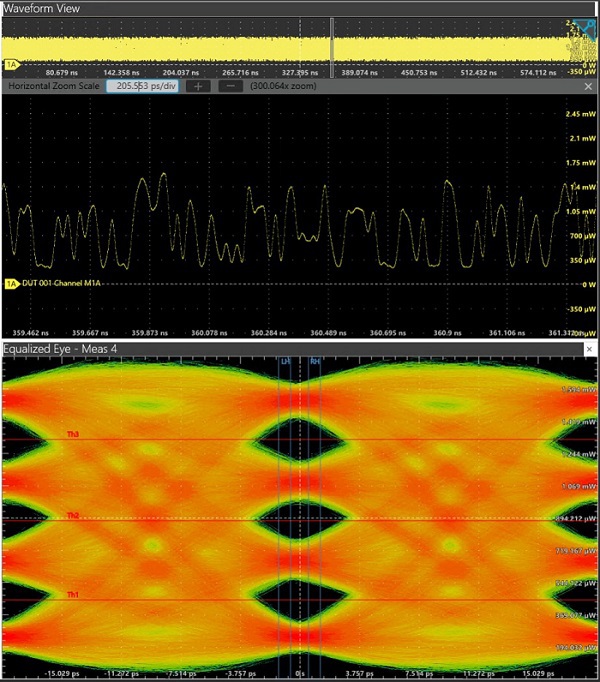This screenshot has height=682, width=600.
Task: Click the Th1 threshold label
Action: [x=72, y=596]
